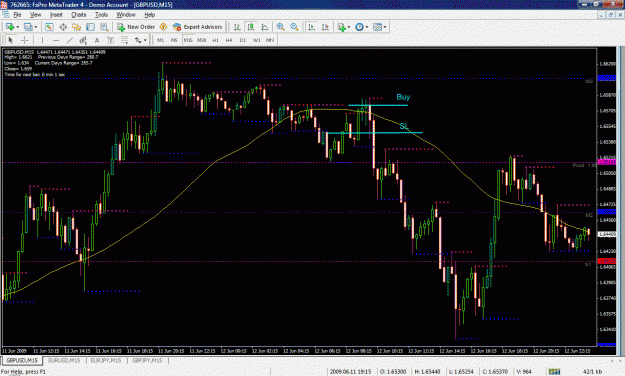Select the SL label on chart
Screen dimensions: 625x376
click(x=404, y=126)
